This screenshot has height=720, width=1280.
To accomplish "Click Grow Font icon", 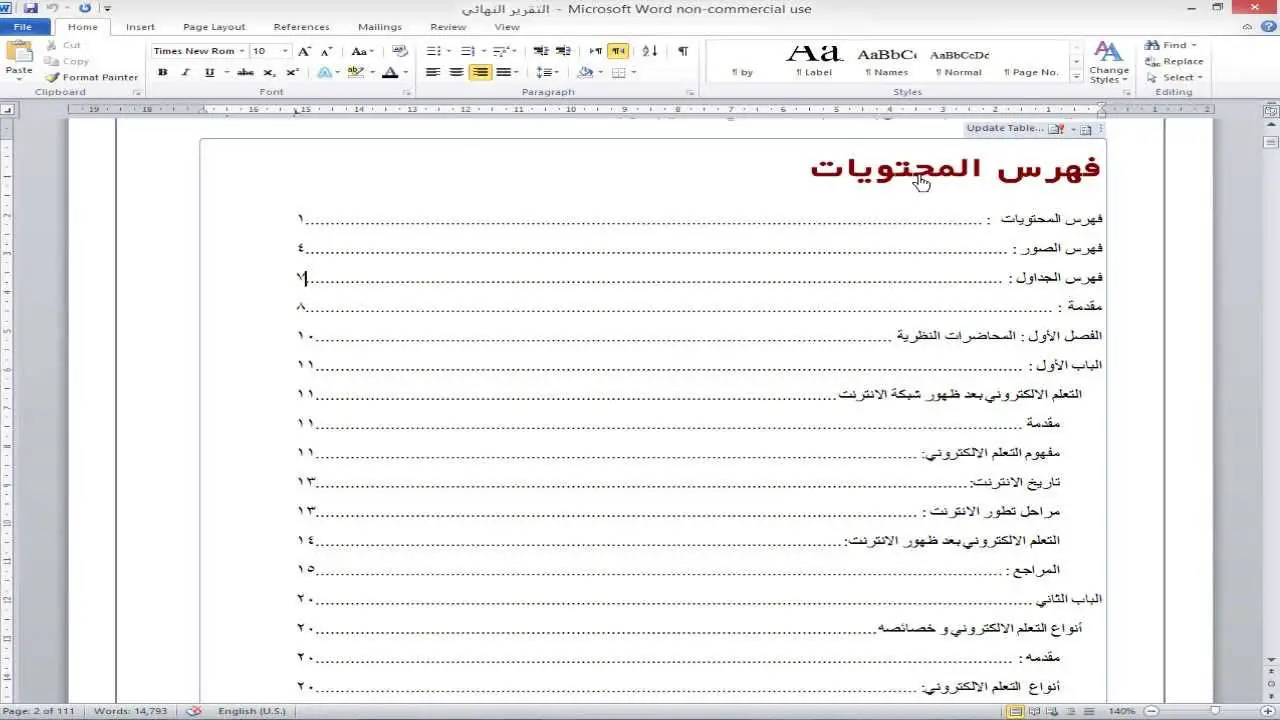I will pos(305,51).
